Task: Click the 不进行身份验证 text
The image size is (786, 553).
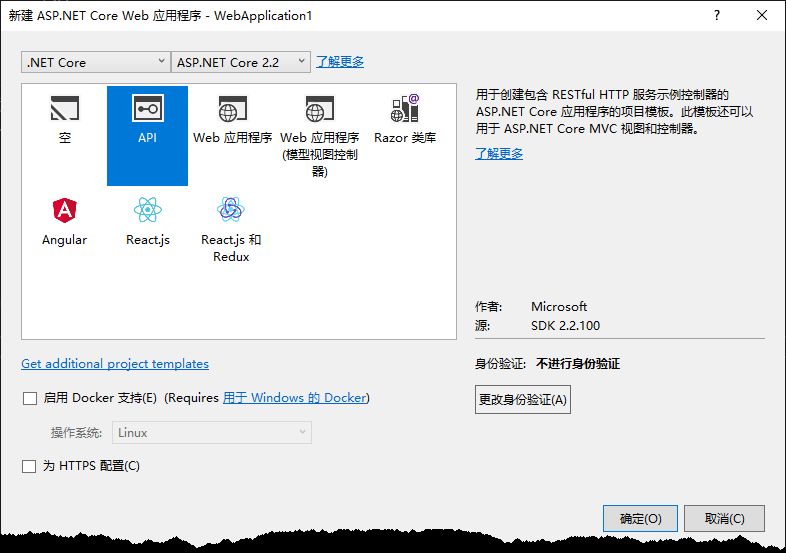Action: (578, 363)
